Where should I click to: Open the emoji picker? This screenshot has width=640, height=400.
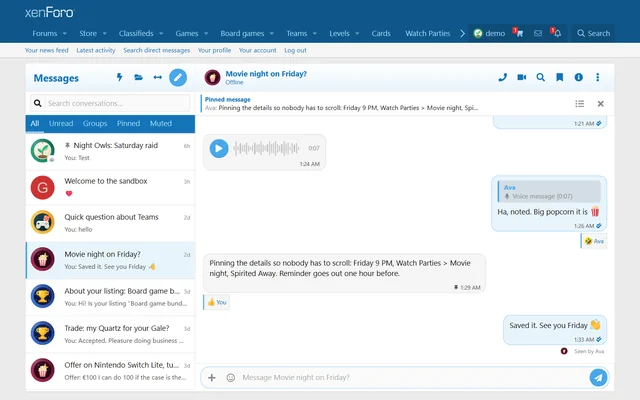(x=231, y=378)
